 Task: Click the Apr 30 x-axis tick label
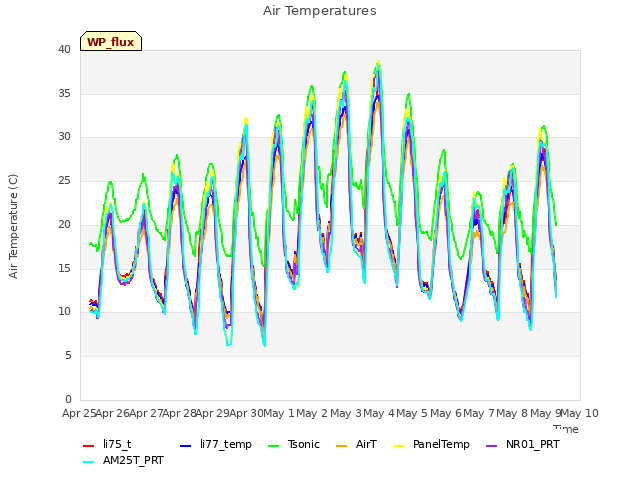[246, 413]
